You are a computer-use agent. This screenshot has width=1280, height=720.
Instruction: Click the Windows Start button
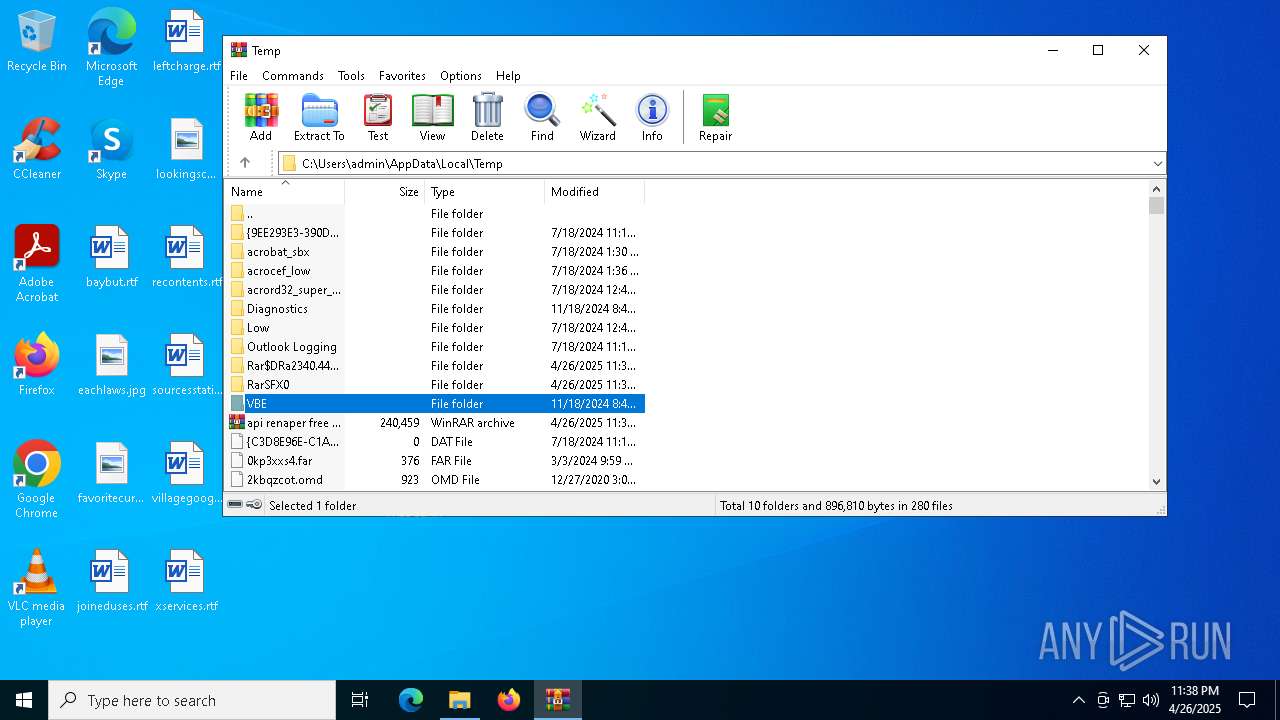pos(24,700)
